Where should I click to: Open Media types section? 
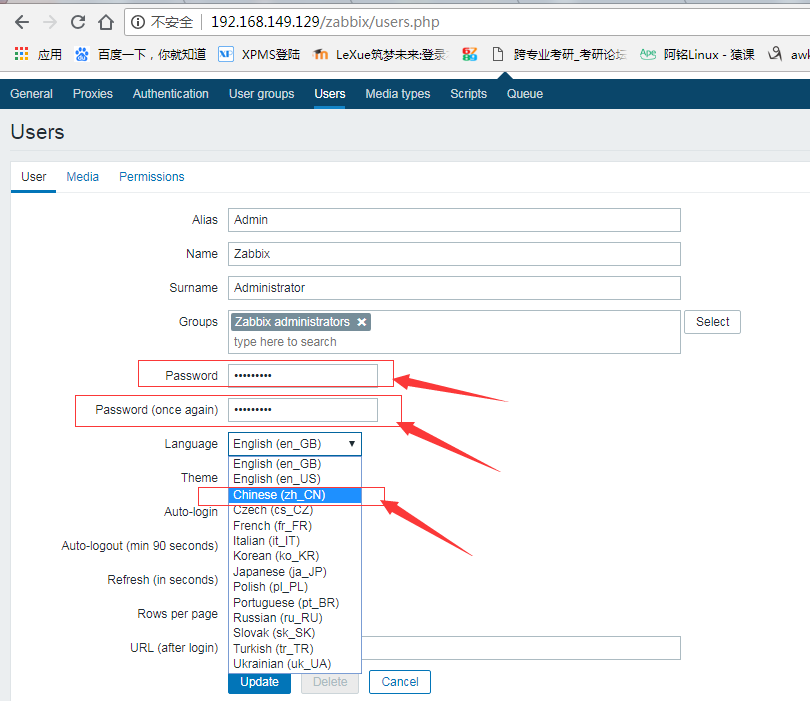pos(398,94)
